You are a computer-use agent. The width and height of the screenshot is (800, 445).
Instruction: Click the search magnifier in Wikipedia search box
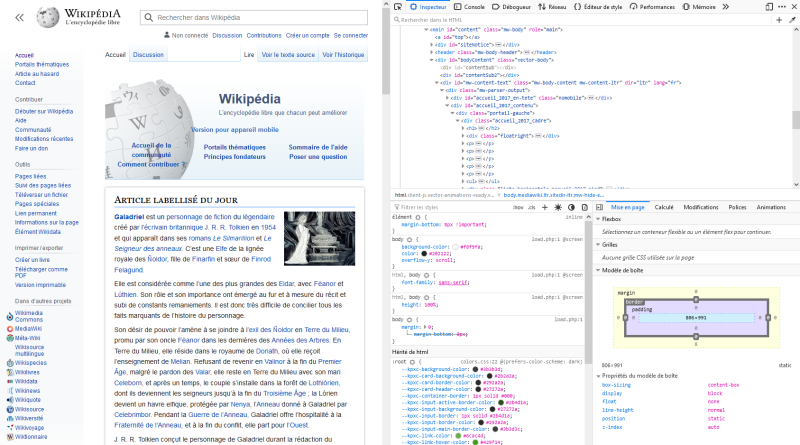coord(148,17)
